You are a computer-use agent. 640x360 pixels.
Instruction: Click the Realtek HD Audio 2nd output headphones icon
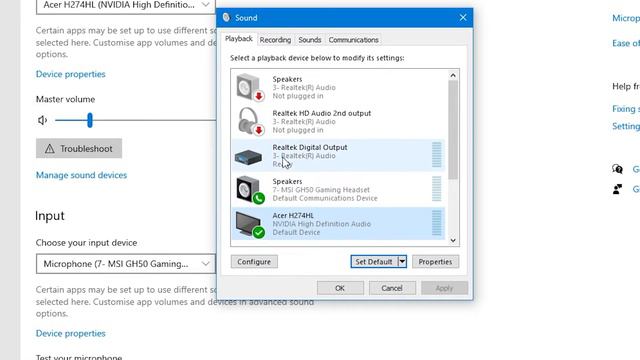point(250,121)
